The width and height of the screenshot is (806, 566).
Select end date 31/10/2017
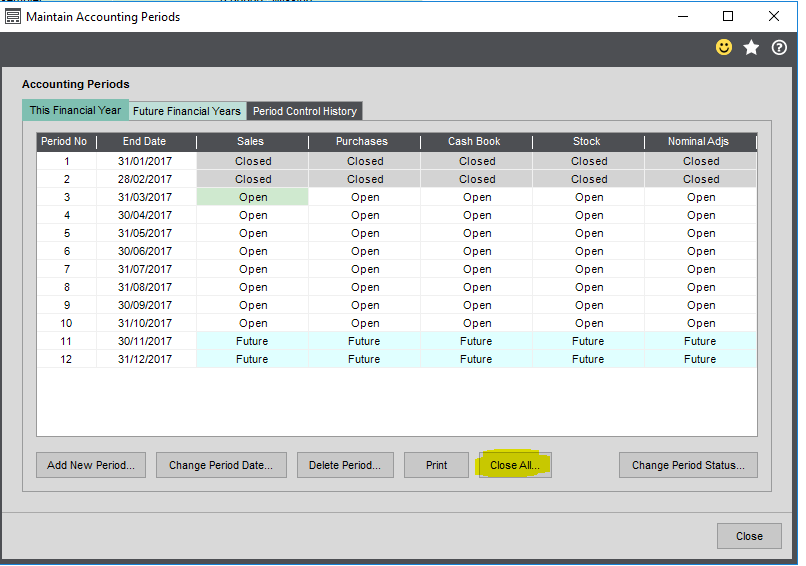pos(146,323)
